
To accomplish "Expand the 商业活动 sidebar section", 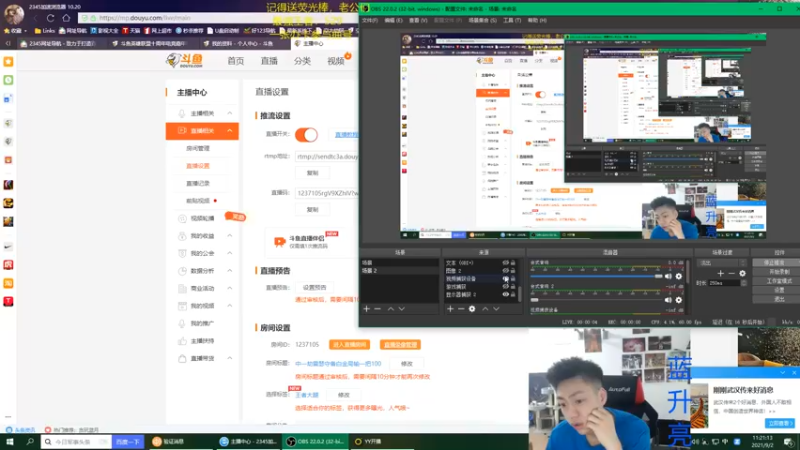I will pos(230,288).
